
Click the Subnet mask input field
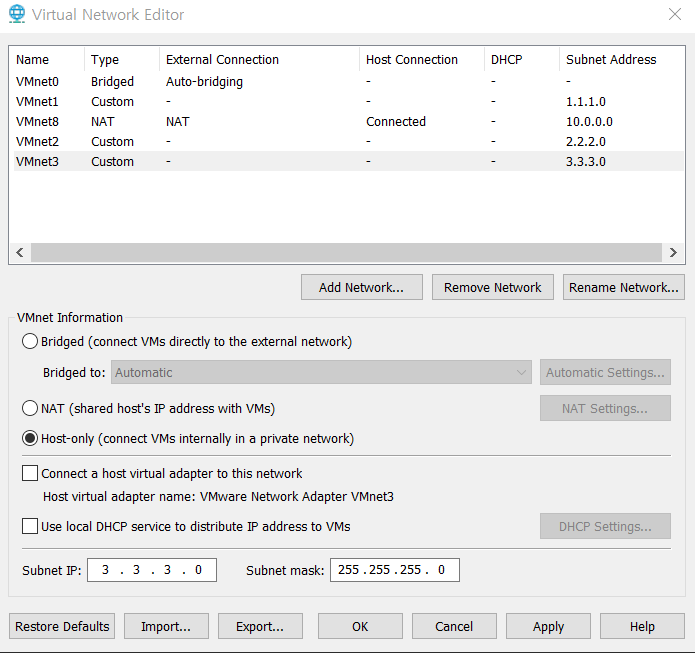point(395,570)
